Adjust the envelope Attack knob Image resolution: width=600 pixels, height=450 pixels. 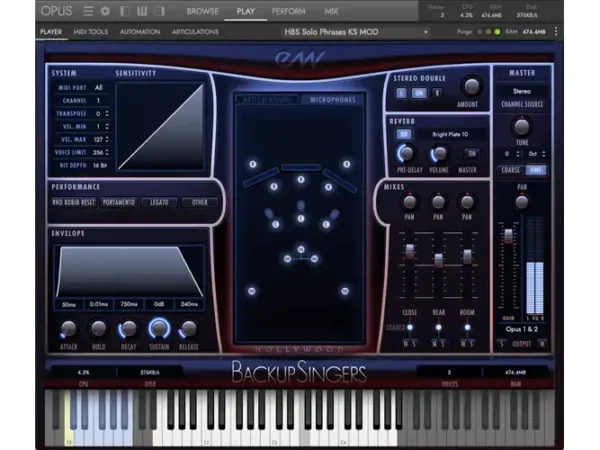coord(69,329)
